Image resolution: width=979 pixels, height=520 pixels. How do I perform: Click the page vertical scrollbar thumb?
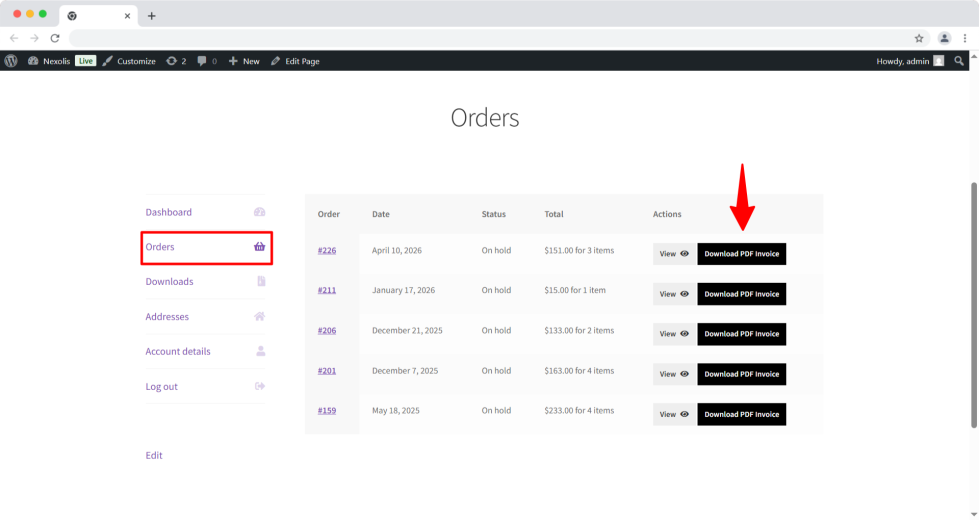[x=974, y=305]
